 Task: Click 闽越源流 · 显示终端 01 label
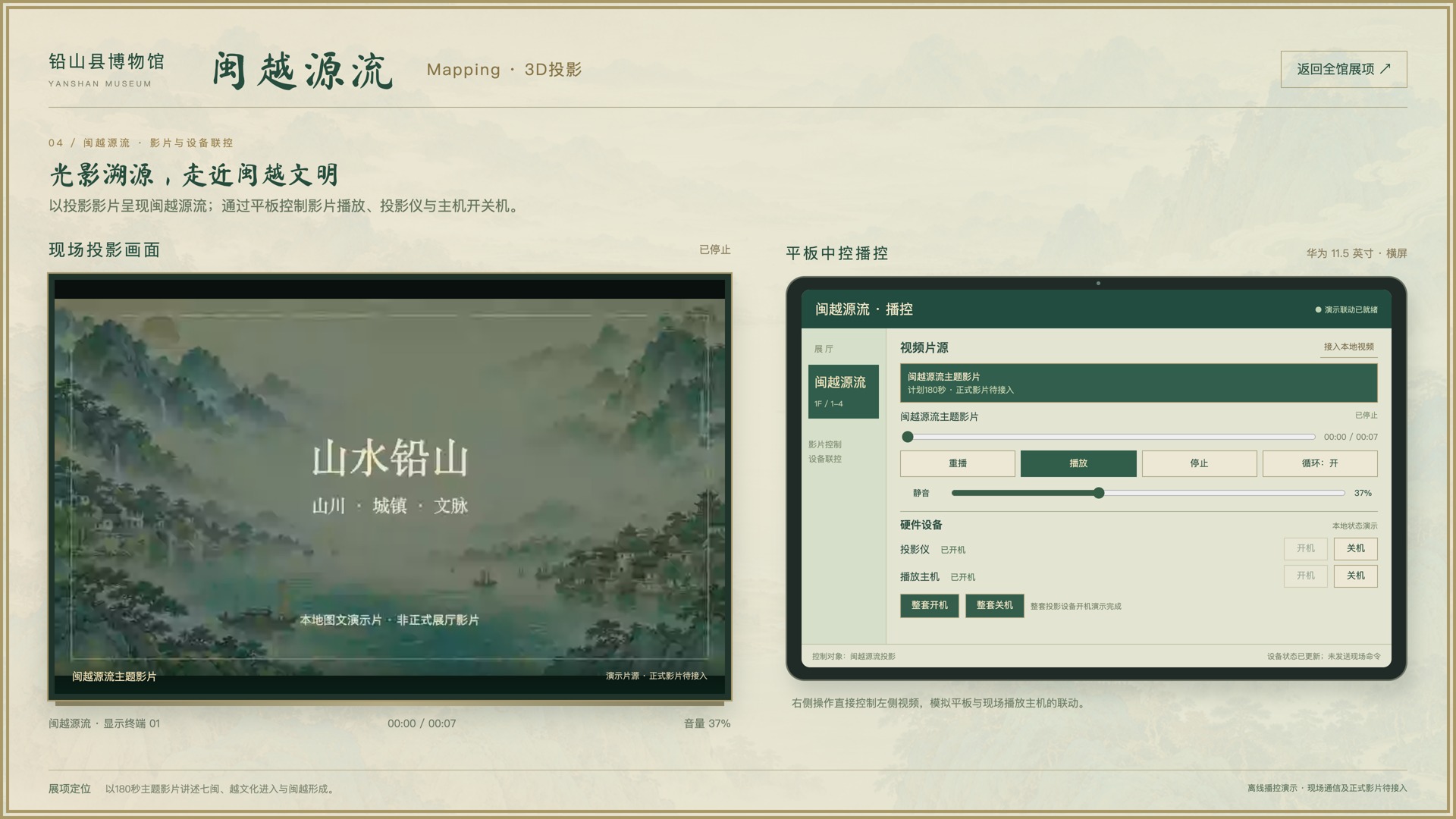[x=105, y=723]
